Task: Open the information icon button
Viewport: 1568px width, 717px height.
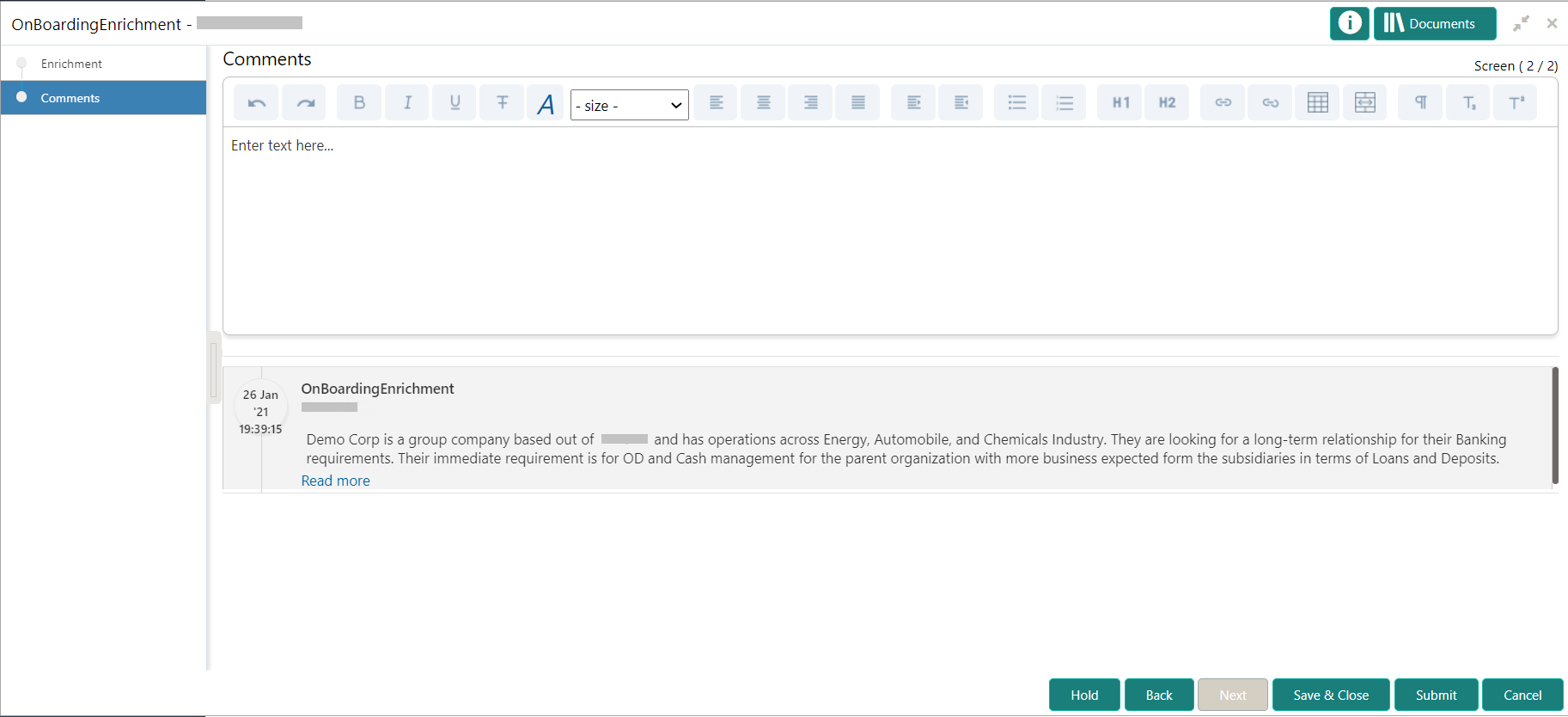Action: (x=1350, y=23)
